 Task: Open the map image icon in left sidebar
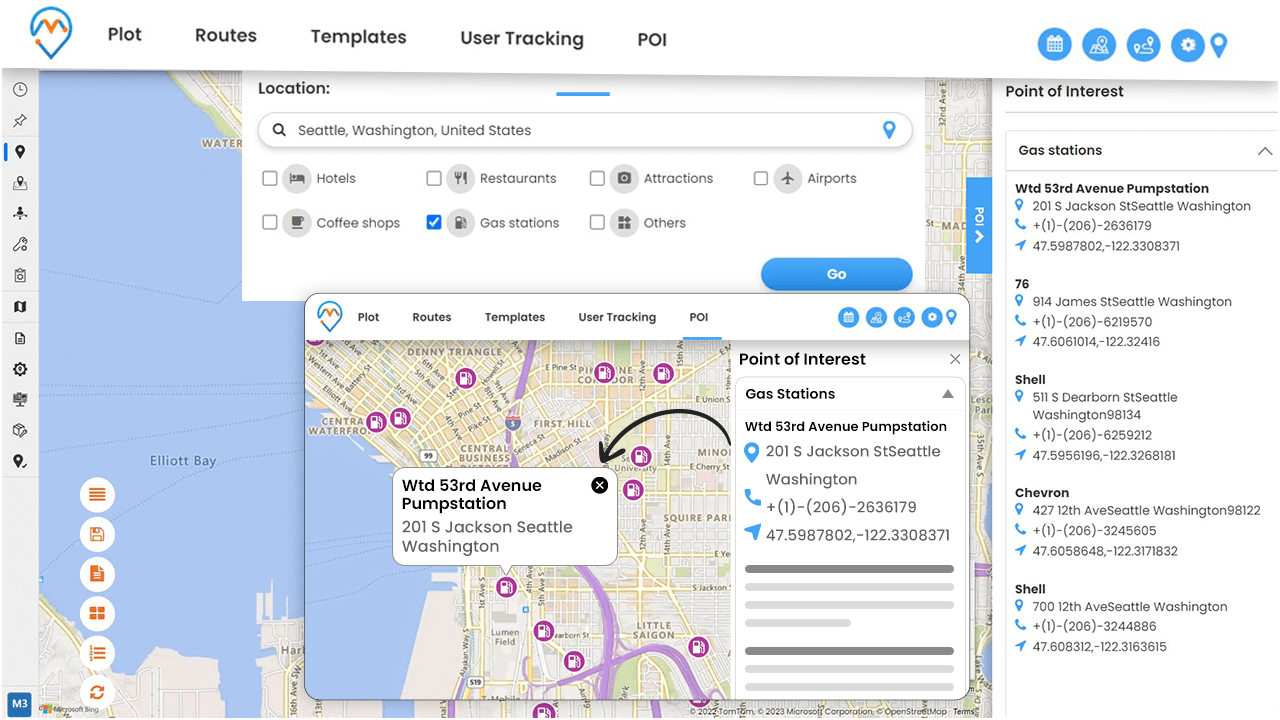point(20,183)
